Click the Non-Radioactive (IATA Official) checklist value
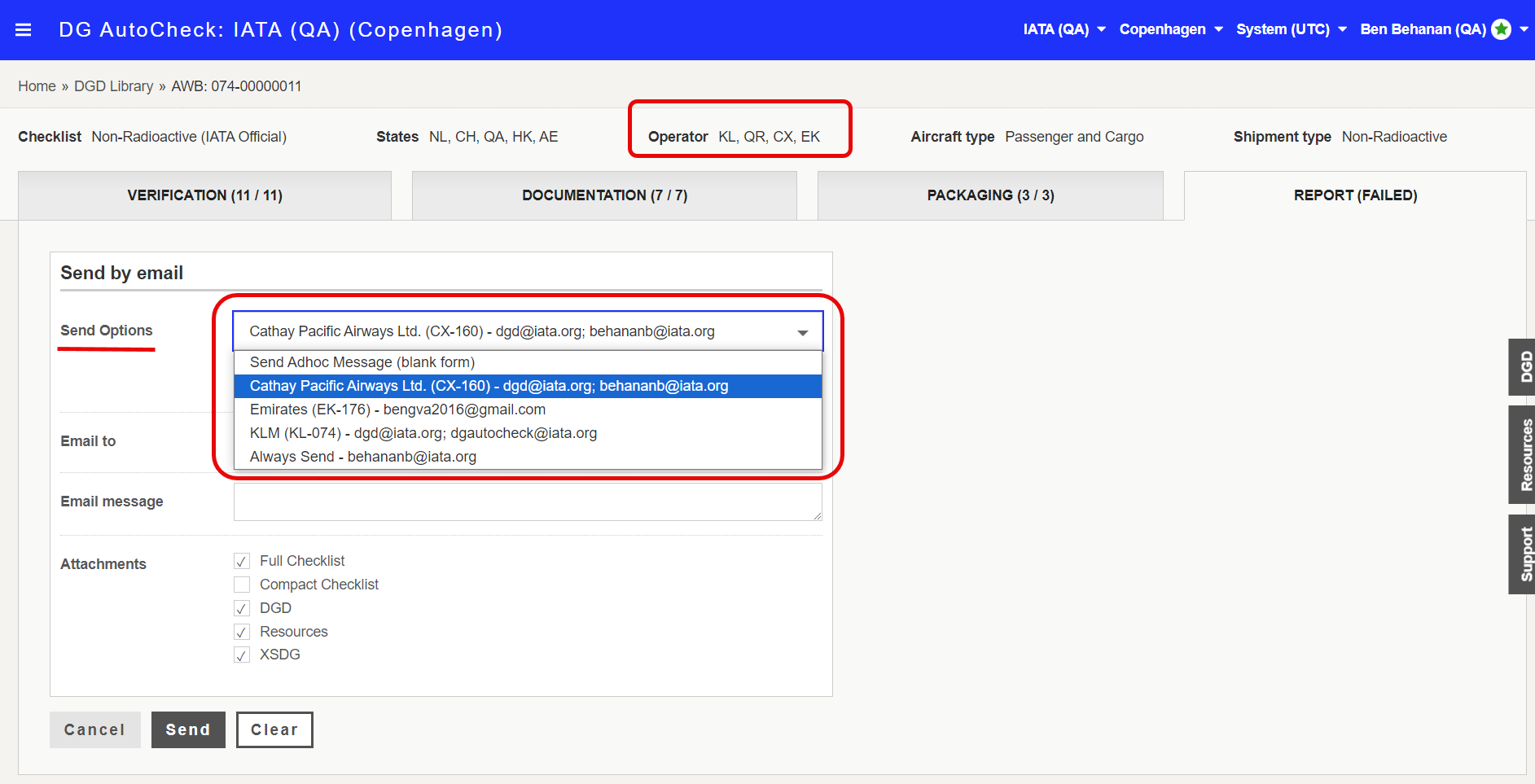This screenshot has width=1535, height=784. (x=189, y=137)
